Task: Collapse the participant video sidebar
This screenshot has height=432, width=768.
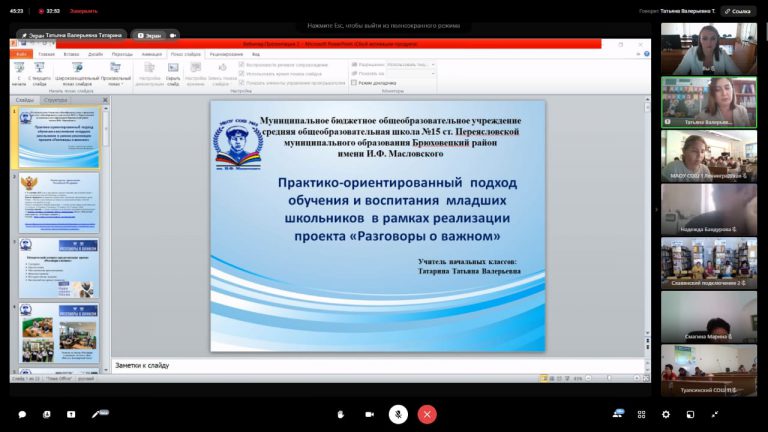Action: (655, 210)
